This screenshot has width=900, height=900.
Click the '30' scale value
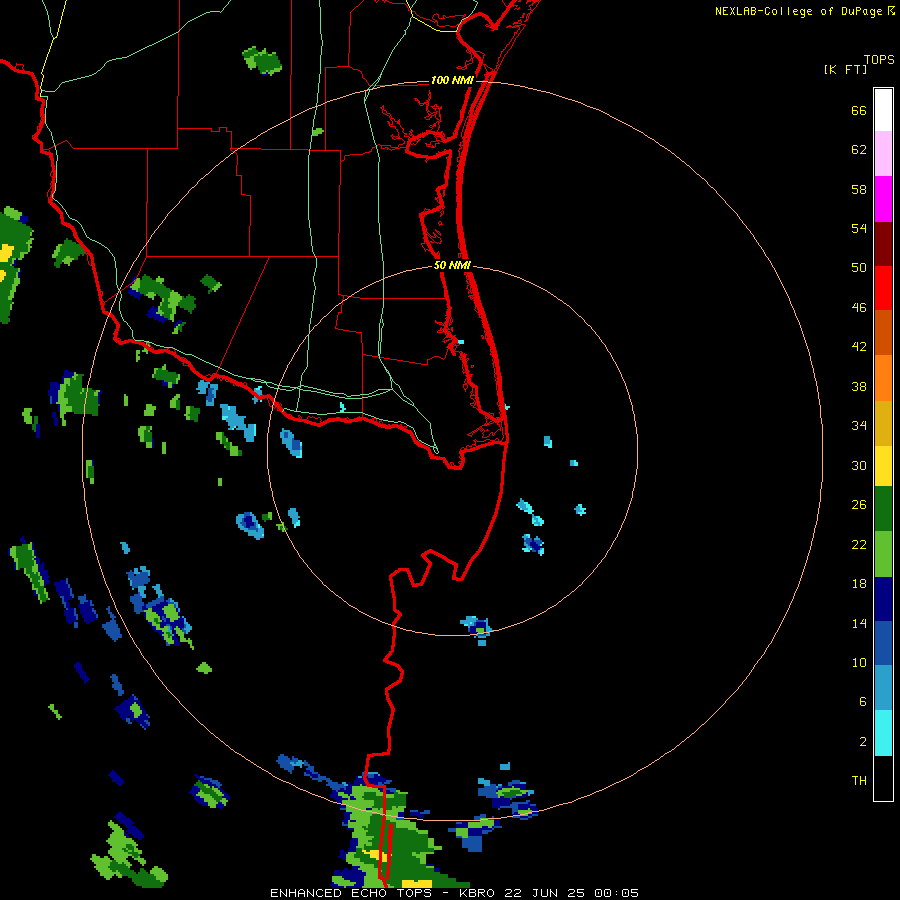pyautogui.click(x=859, y=465)
